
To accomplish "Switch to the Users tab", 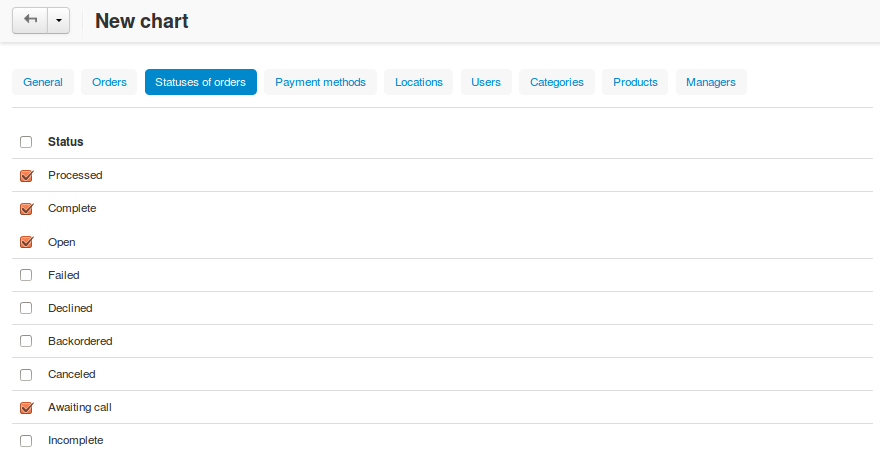I will coord(486,82).
